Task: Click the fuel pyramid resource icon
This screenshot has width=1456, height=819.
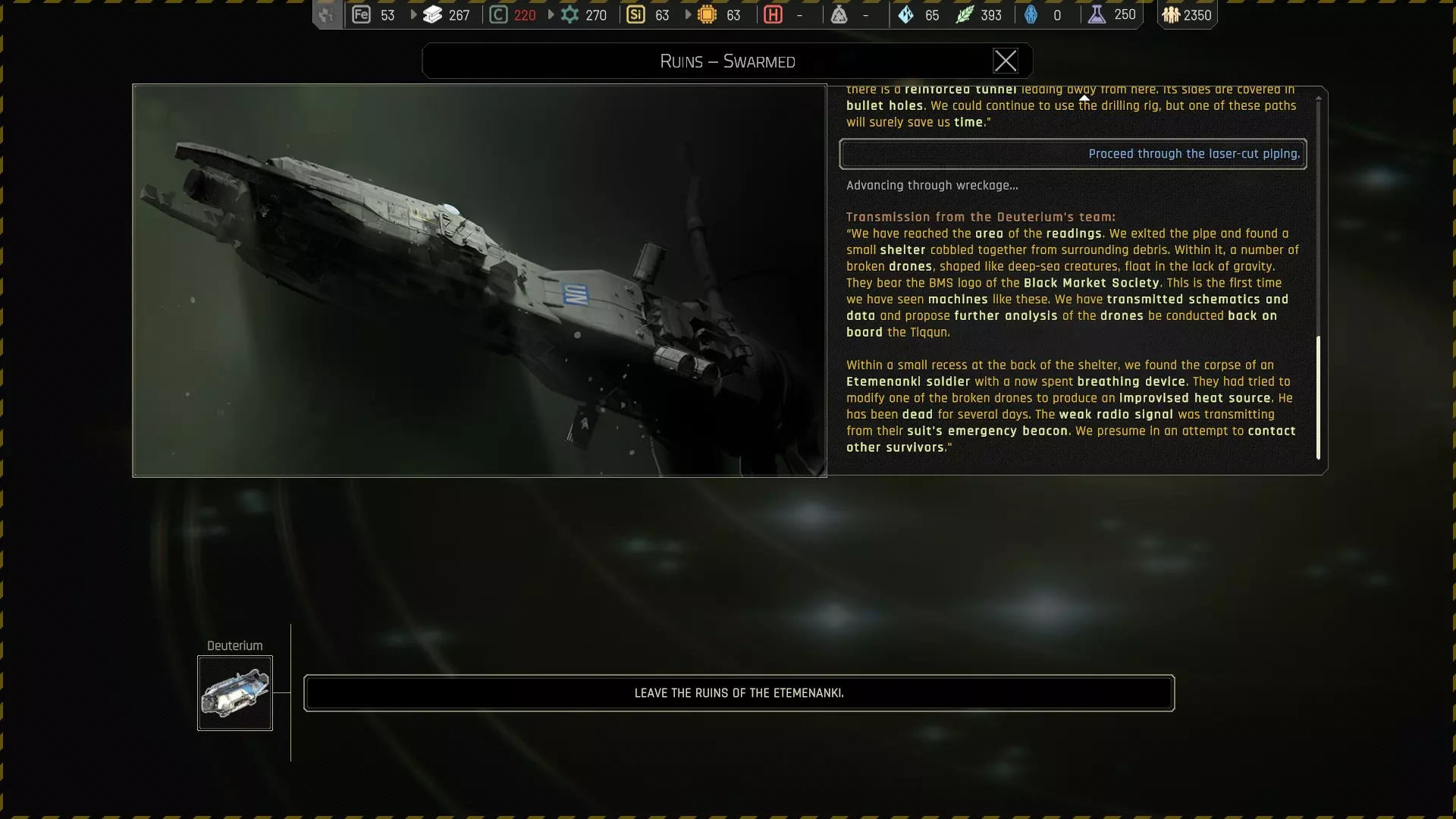Action: point(839,14)
